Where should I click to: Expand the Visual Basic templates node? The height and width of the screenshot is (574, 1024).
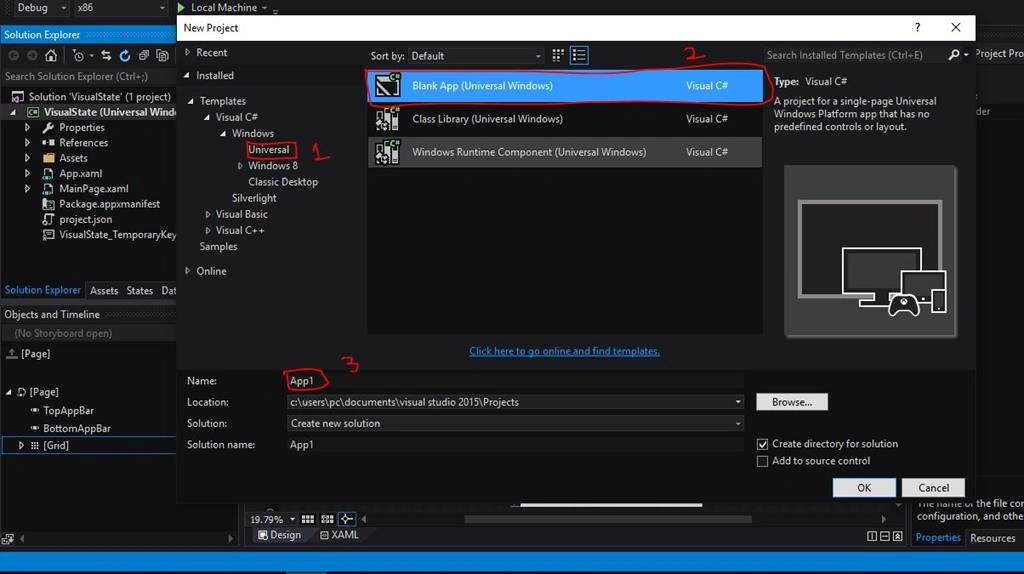(208, 214)
